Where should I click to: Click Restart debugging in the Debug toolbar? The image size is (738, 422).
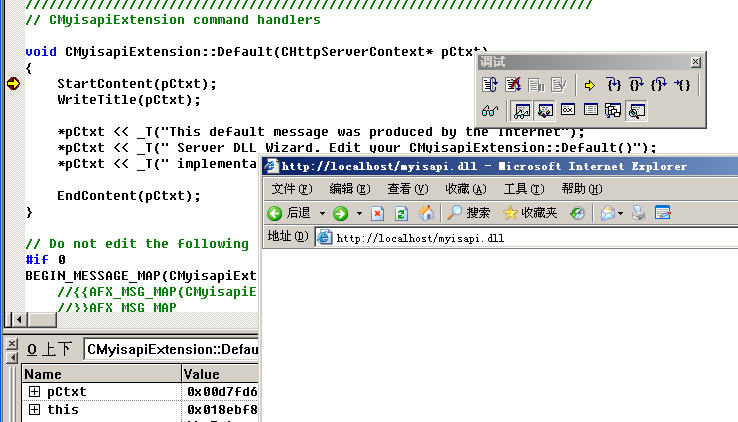click(489, 85)
